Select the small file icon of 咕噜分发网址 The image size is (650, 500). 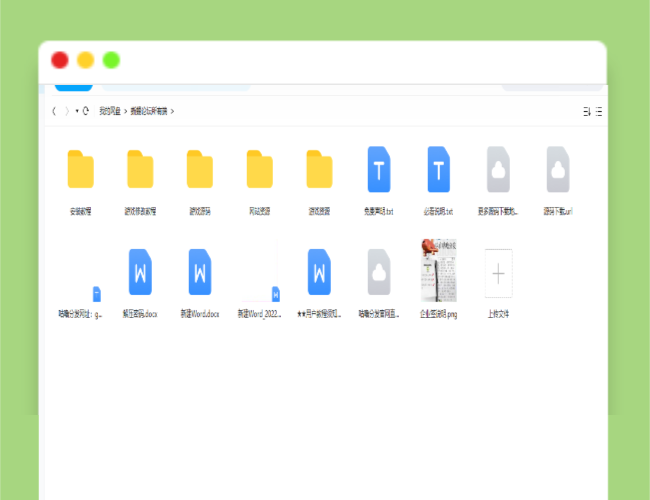point(97,294)
